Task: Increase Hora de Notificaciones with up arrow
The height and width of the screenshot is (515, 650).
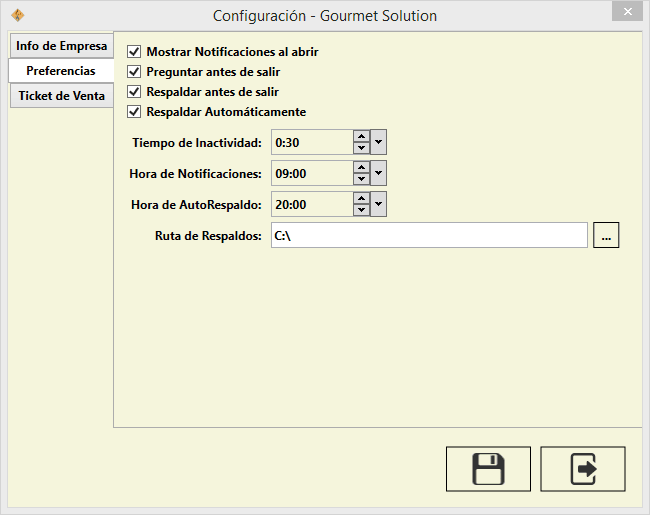Action: [361, 167]
